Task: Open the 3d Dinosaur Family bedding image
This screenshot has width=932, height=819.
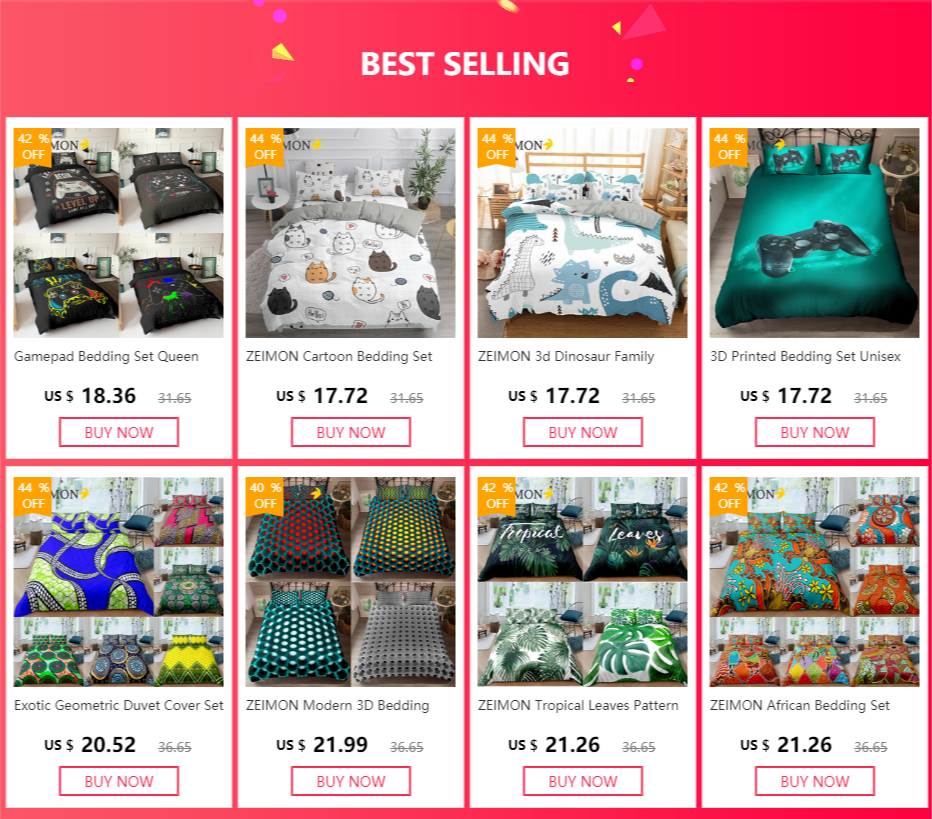Action: (582, 233)
